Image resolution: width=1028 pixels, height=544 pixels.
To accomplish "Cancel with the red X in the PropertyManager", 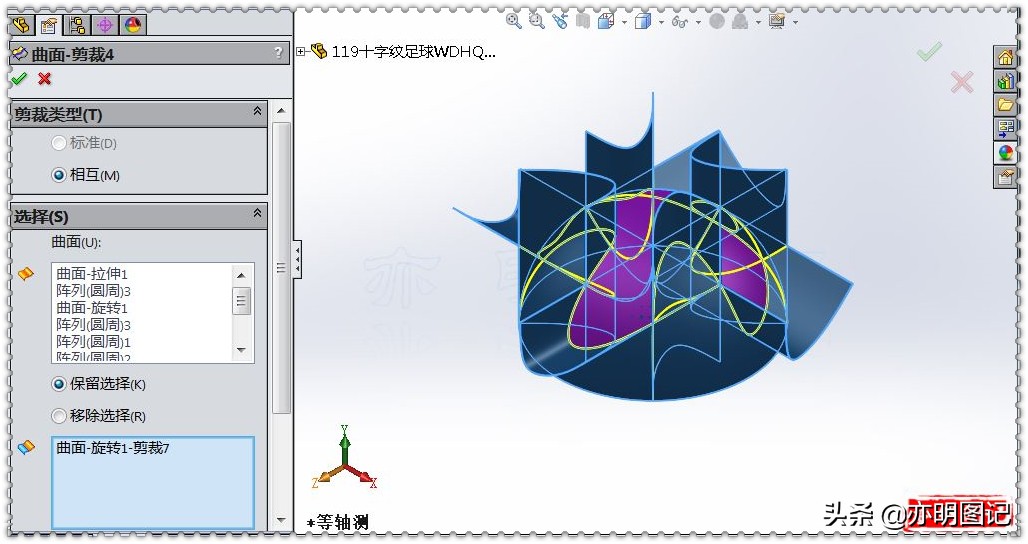I will pyautogui.click(x=45, y=79).
